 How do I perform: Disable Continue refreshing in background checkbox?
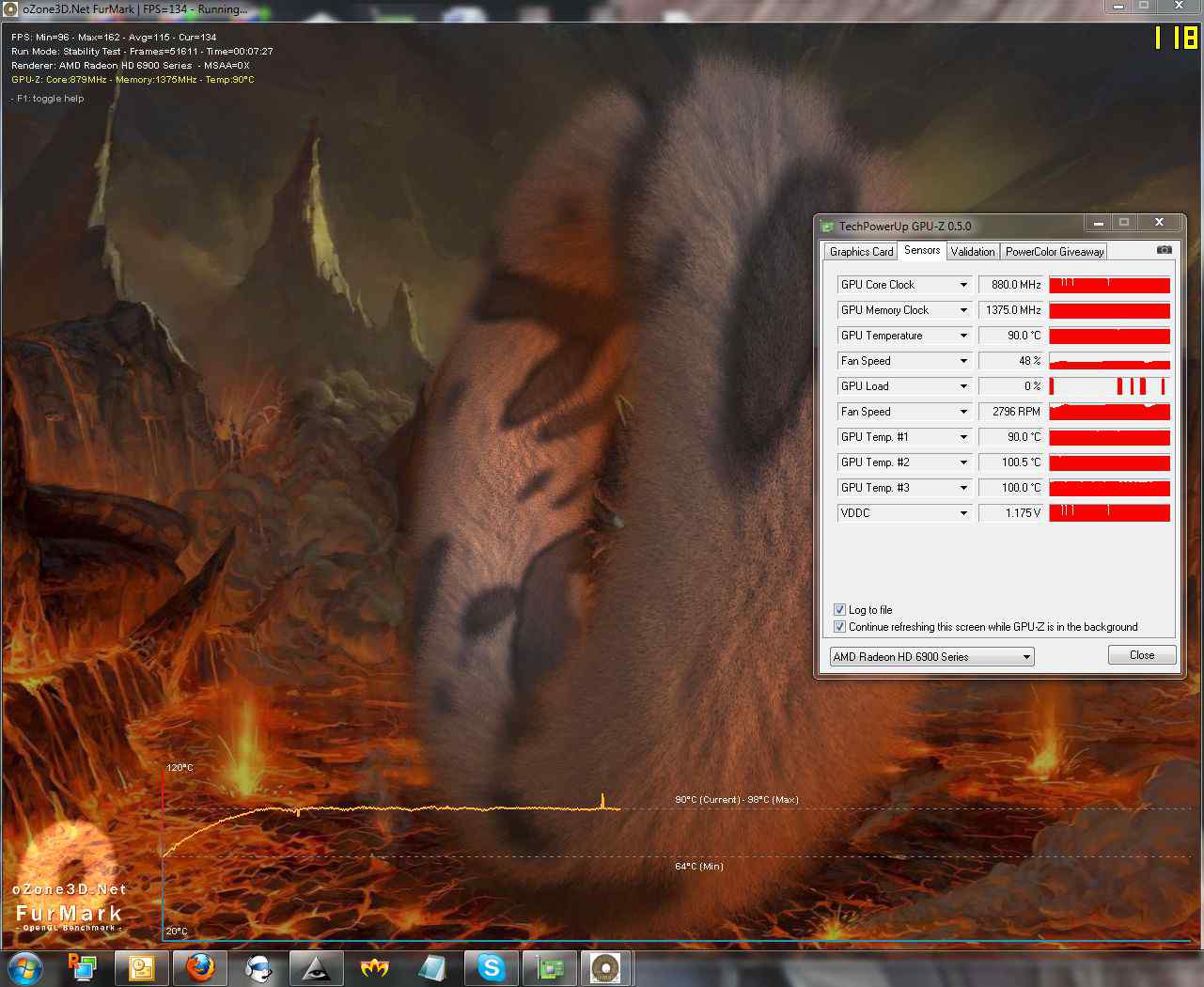[839, 627]
